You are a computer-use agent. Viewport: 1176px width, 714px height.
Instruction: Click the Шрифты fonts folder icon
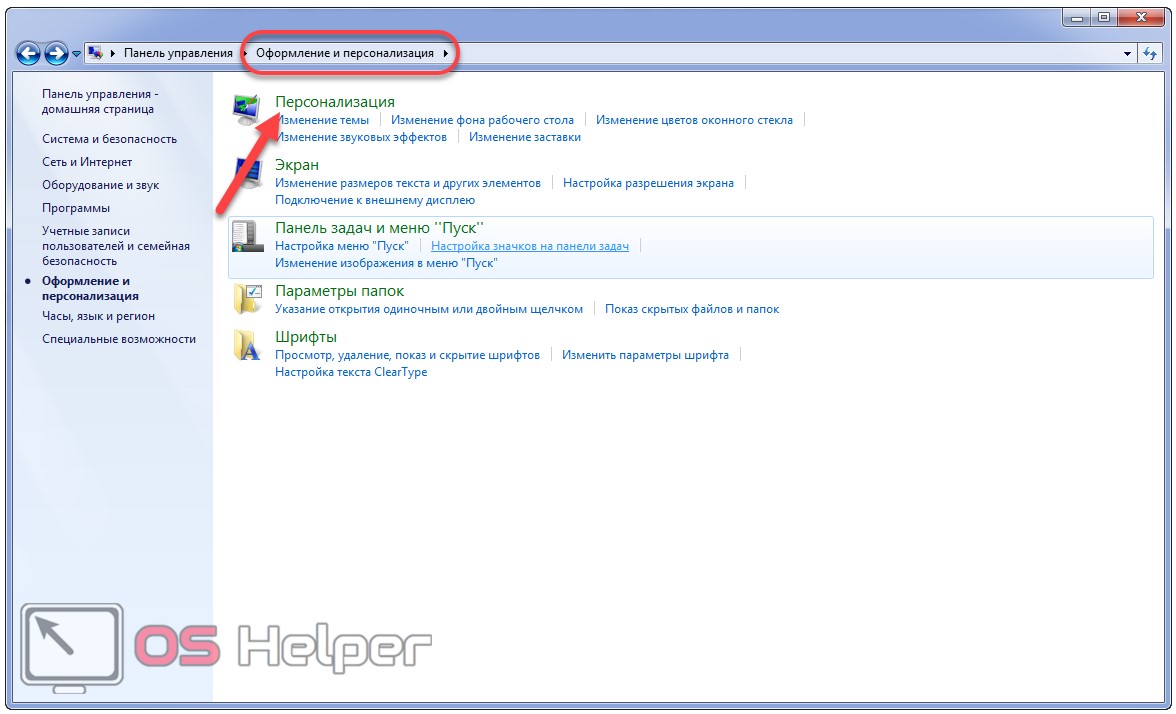[246, 345]
